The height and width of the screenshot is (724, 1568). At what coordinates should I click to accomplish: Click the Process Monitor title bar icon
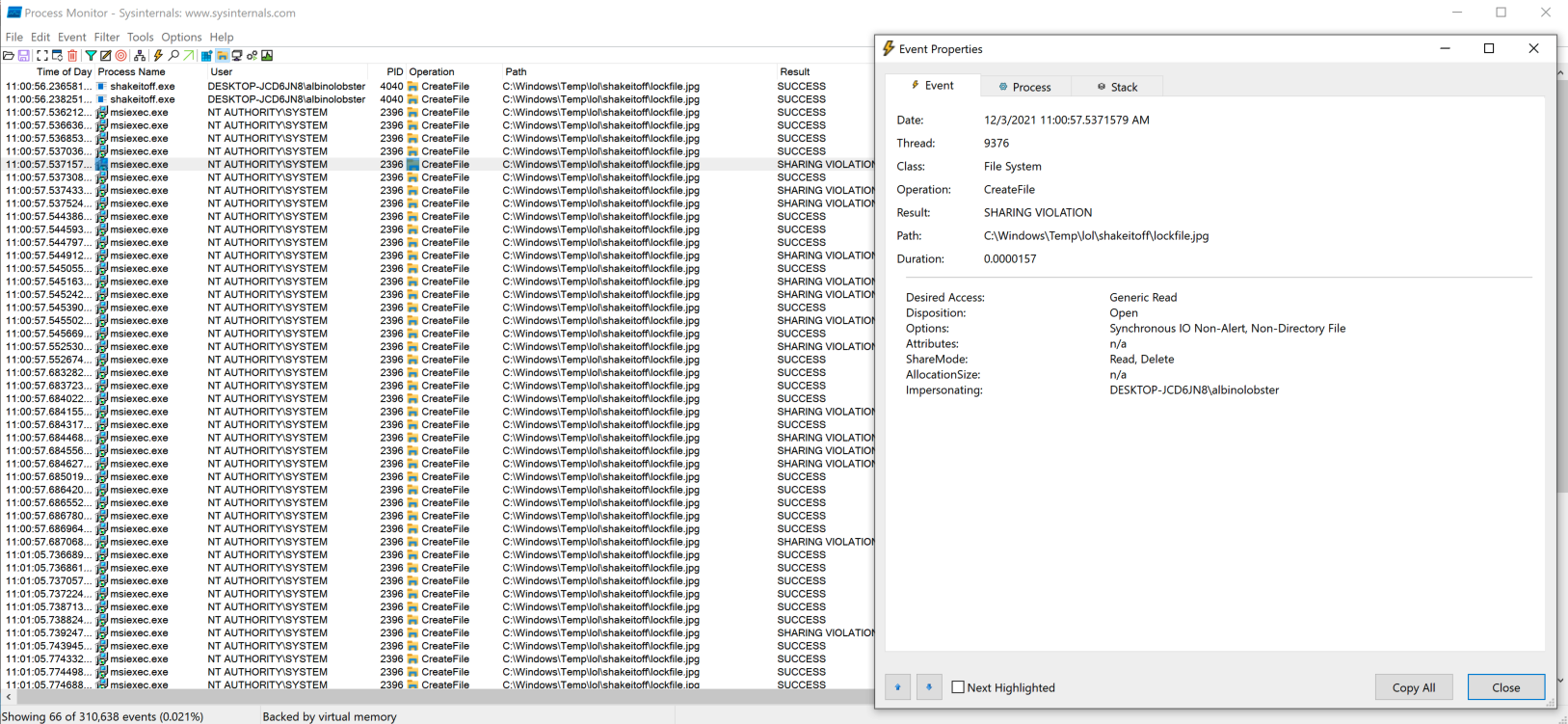(13, 13)
